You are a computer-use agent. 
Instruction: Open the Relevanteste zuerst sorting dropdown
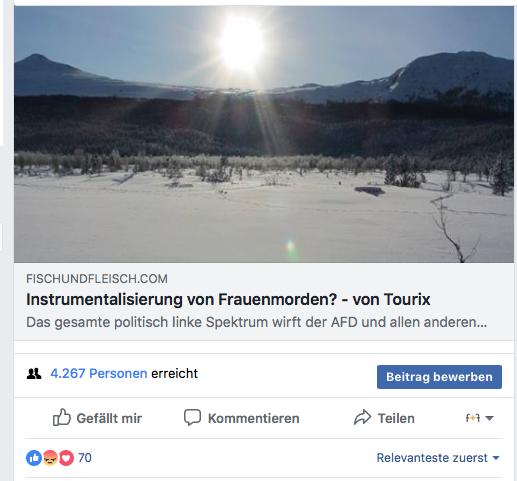click(438, 458)
